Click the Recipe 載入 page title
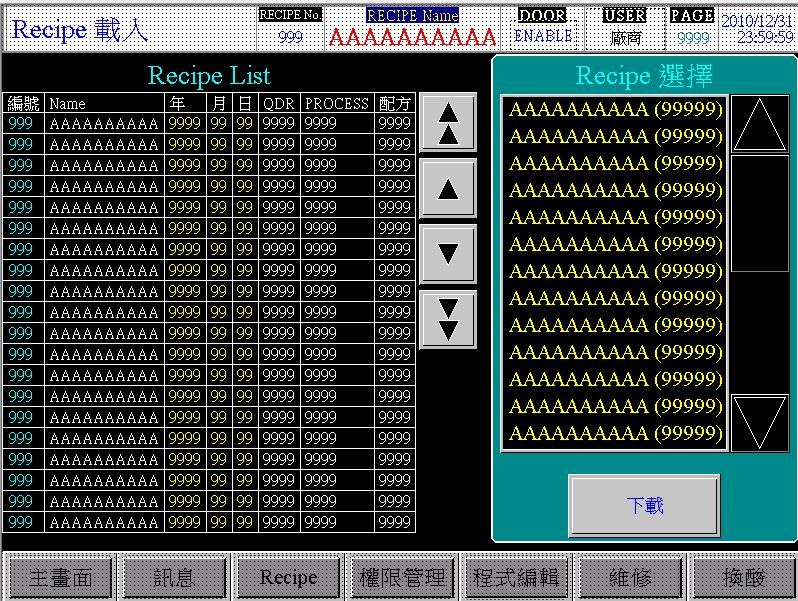Viewport: 798px width, 601px height. coord(80,30)
